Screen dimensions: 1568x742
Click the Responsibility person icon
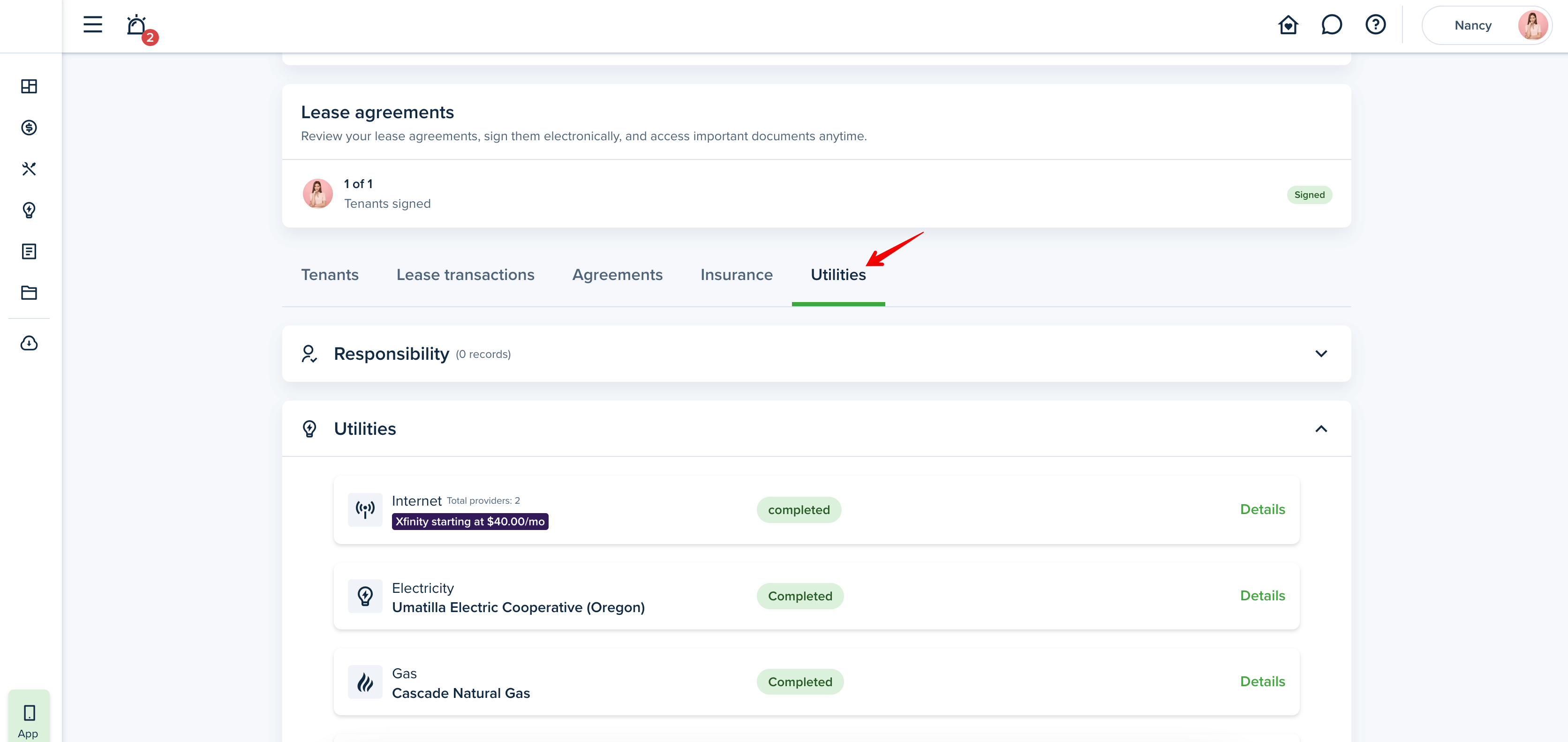309,354
